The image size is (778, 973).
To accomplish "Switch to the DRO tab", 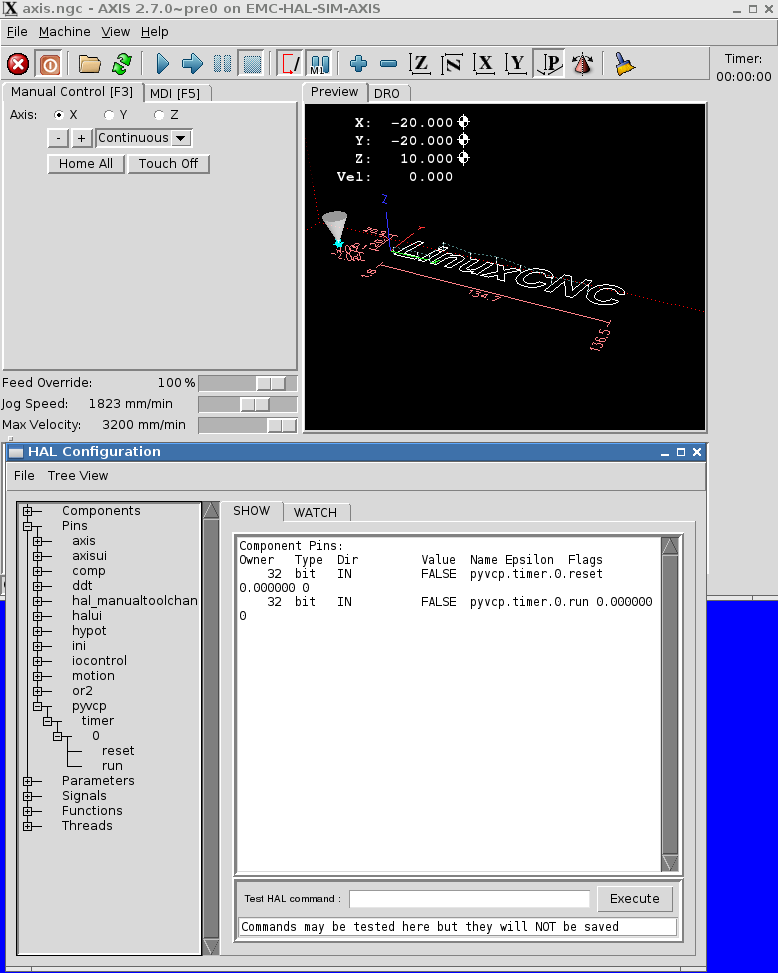I will [x=387, y=94].
